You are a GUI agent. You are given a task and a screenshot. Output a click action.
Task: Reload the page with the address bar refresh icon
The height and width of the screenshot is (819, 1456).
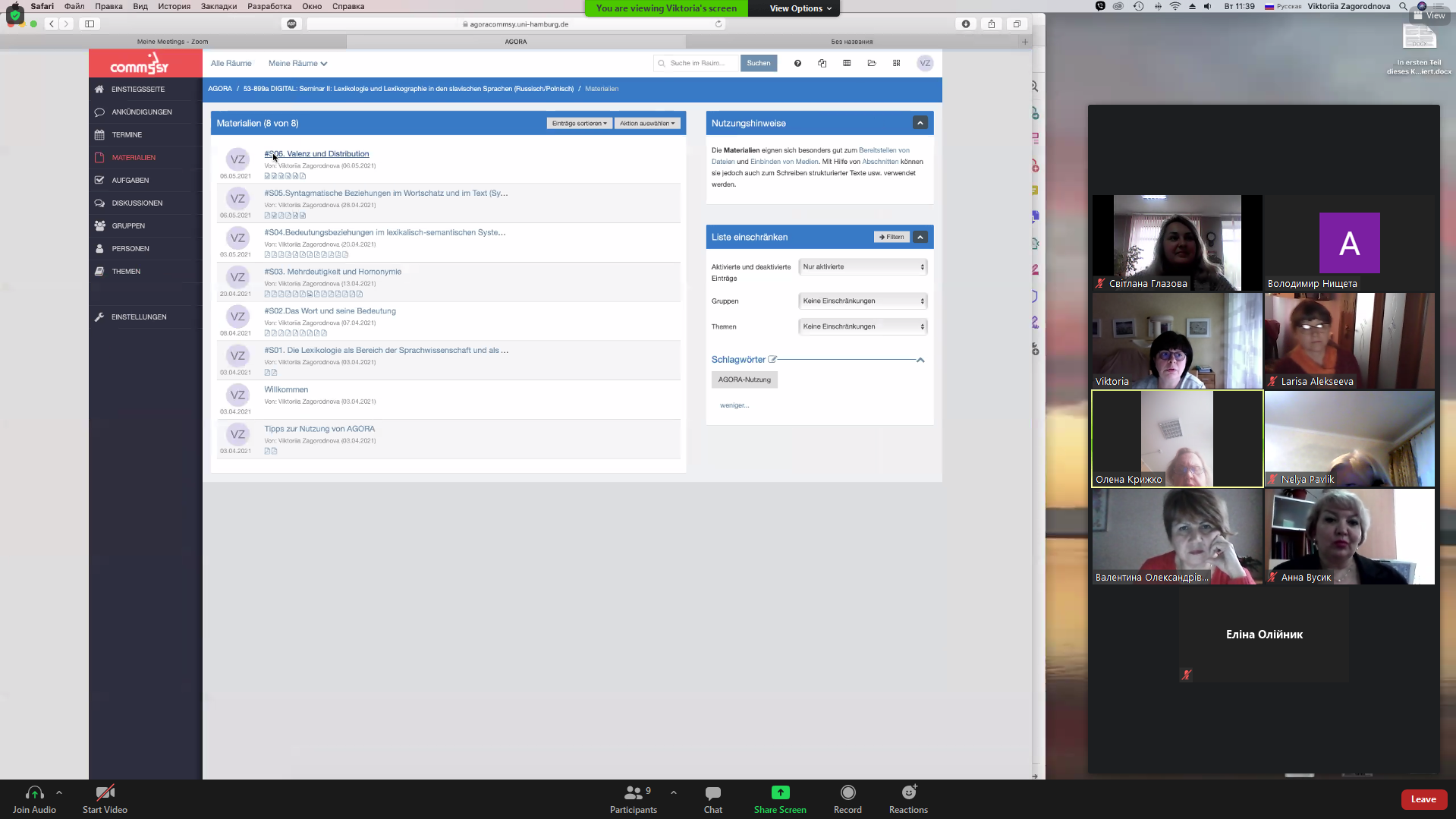click(x=719, y=24)
